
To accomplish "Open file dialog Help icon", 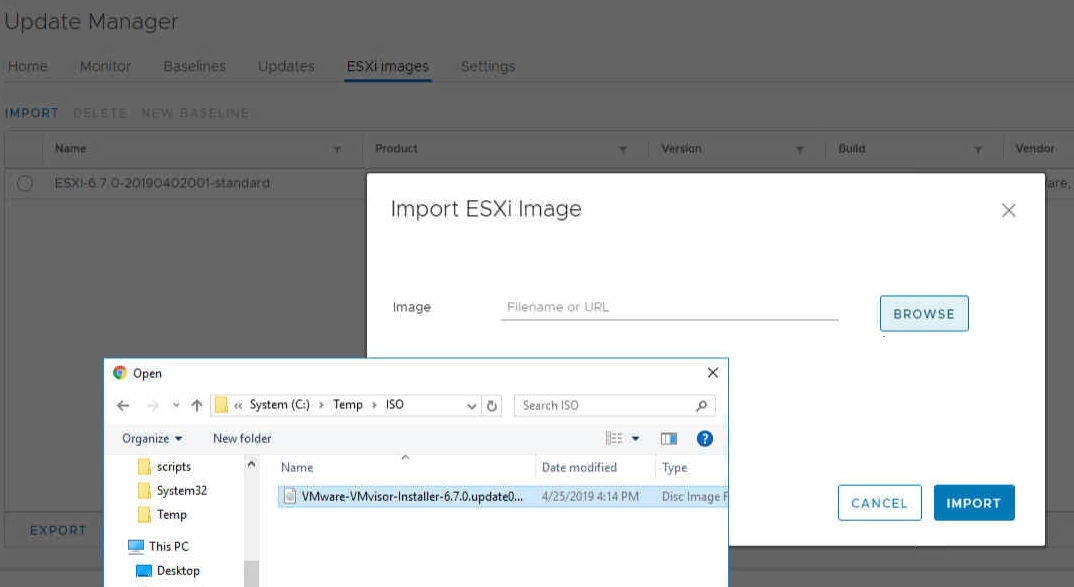I will tap(704, 438).
